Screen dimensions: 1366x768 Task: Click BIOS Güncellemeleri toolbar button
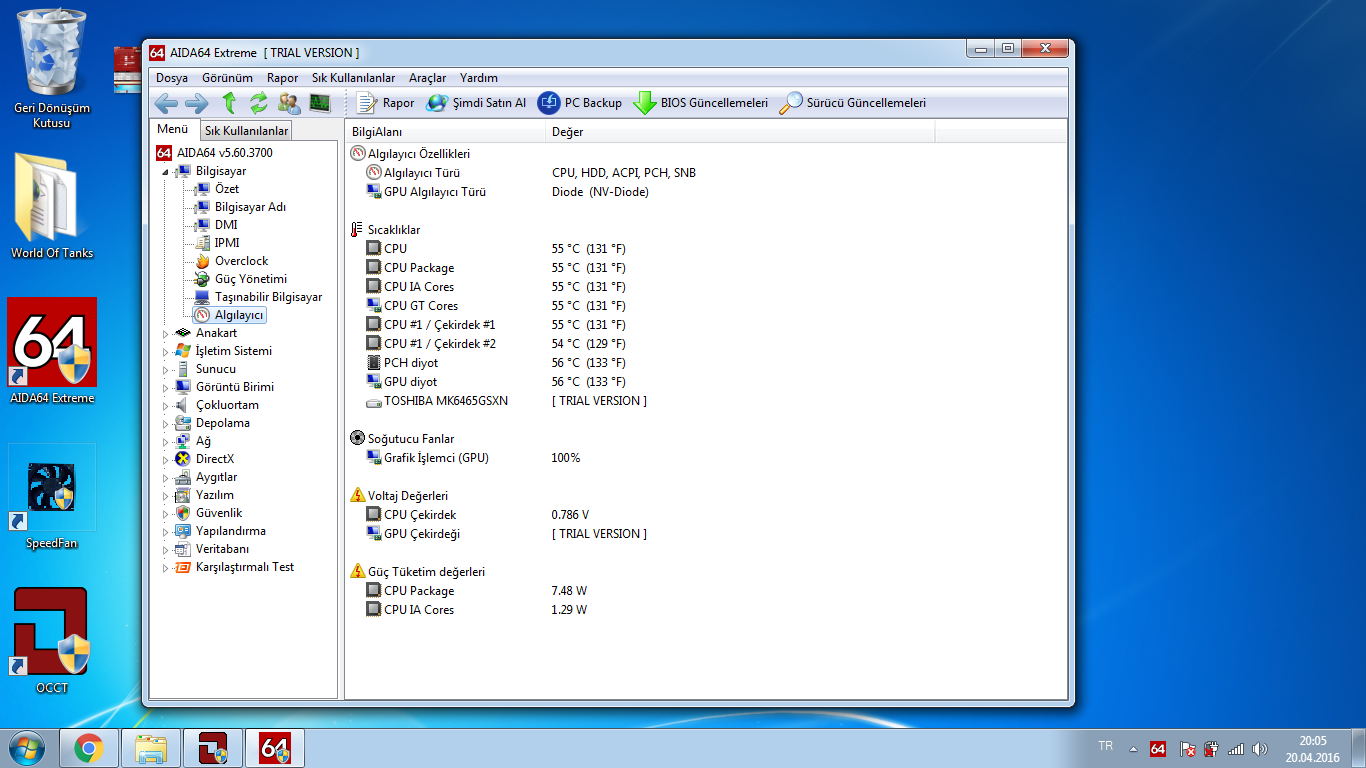pos(700,102)
